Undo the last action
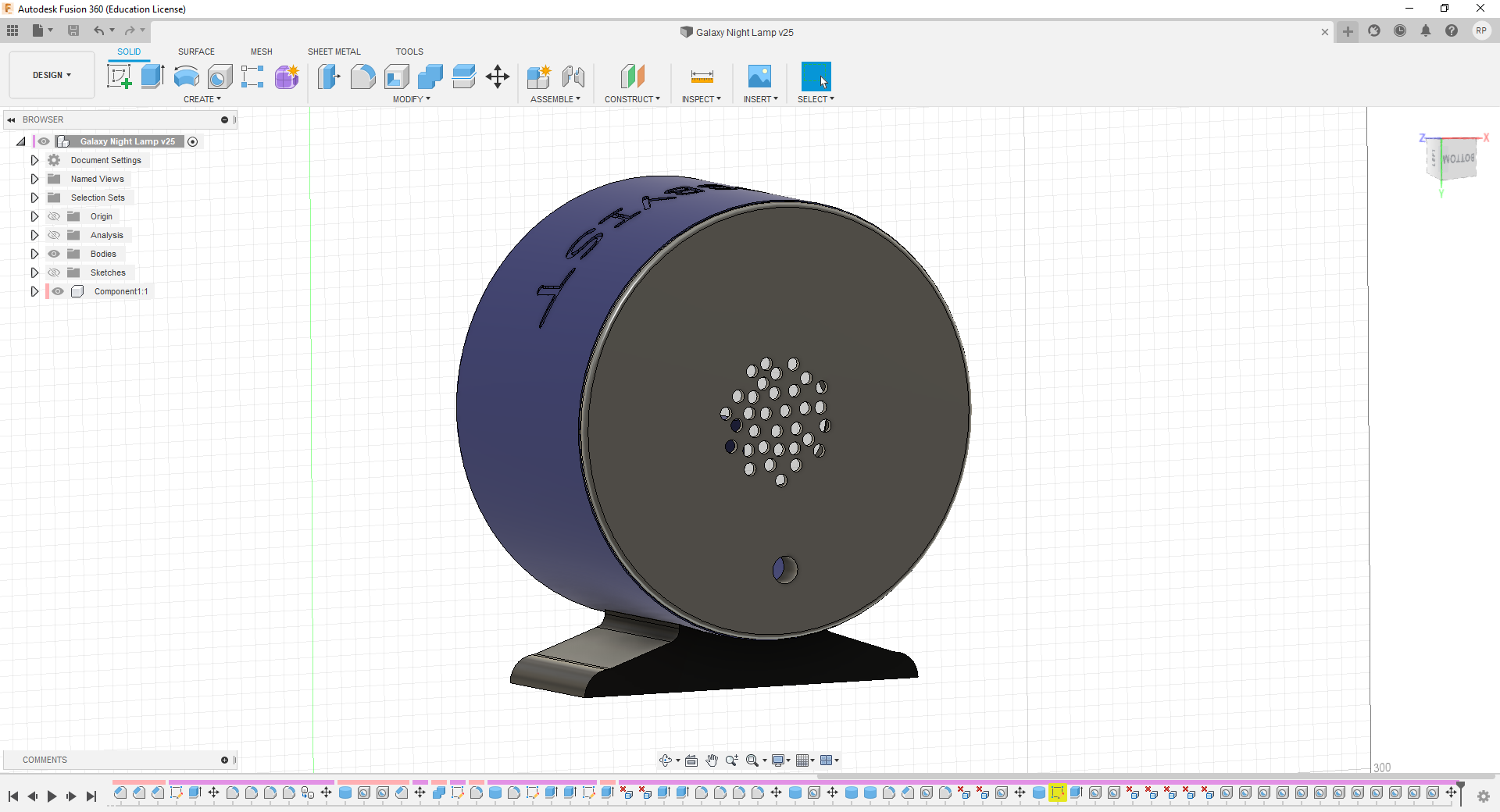 point(99,30)
